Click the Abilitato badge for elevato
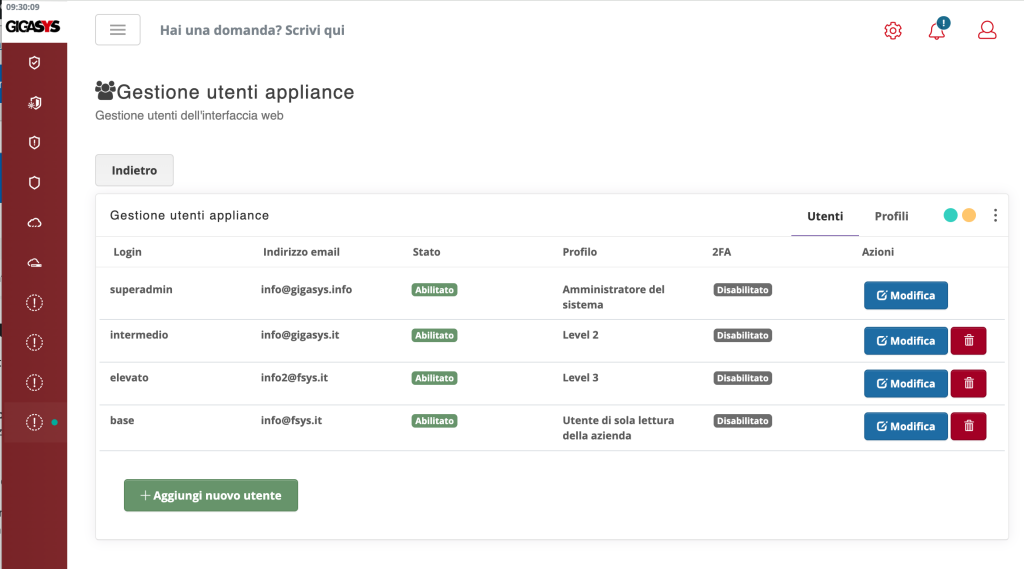The height and width of the screenshot is (569, 1024). (x=434, y=378)
